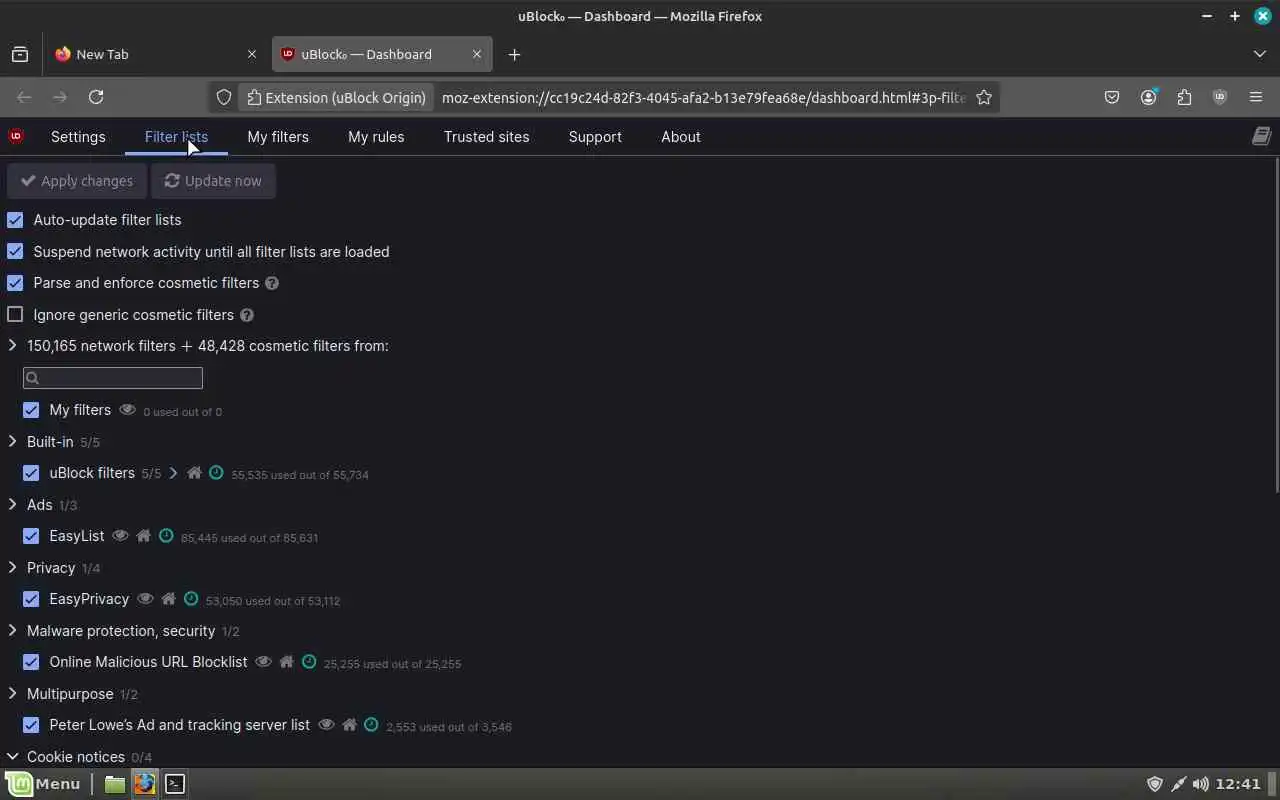Click EasyList update clock icon
This screenshot has height=800, width=1280.
[166, 536]
